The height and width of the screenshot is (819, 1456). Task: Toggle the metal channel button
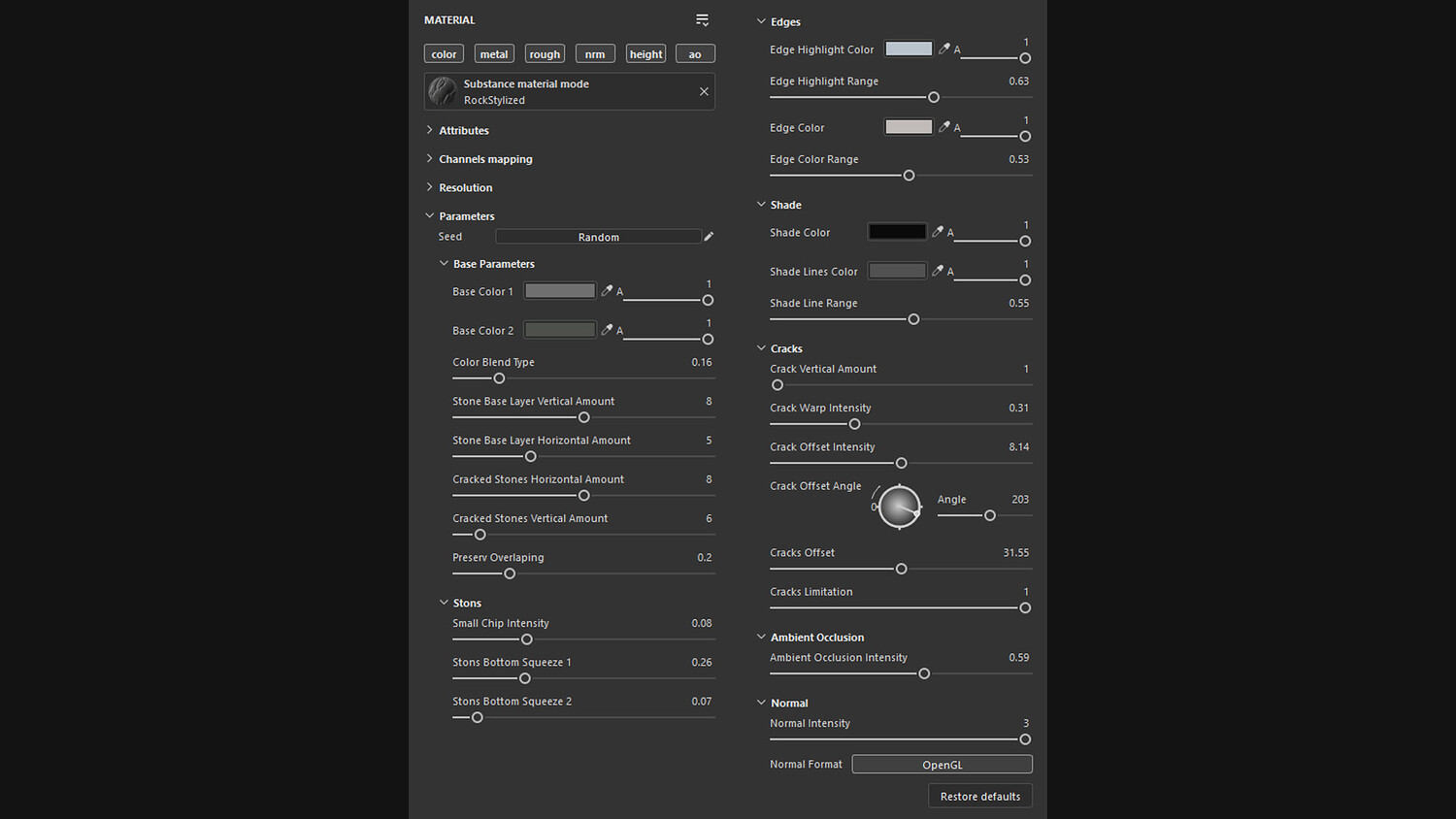click(494, 54)
